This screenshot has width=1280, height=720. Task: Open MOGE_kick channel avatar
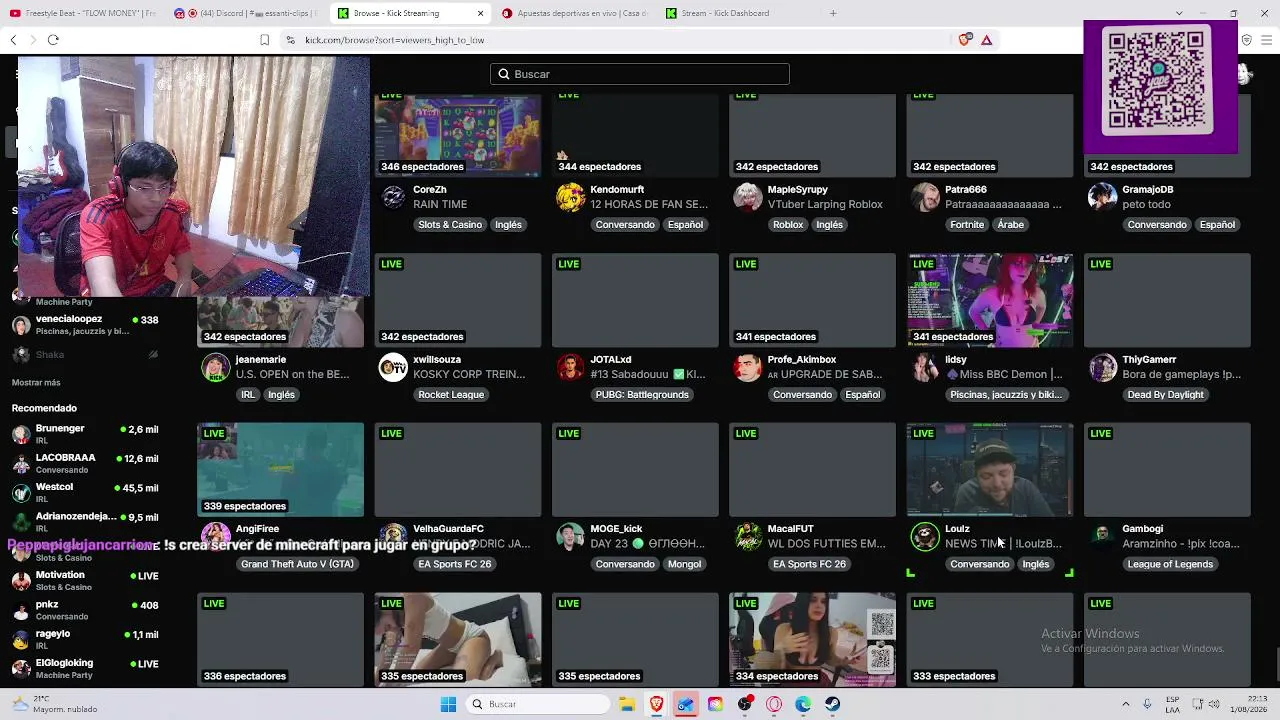[570, 537]
